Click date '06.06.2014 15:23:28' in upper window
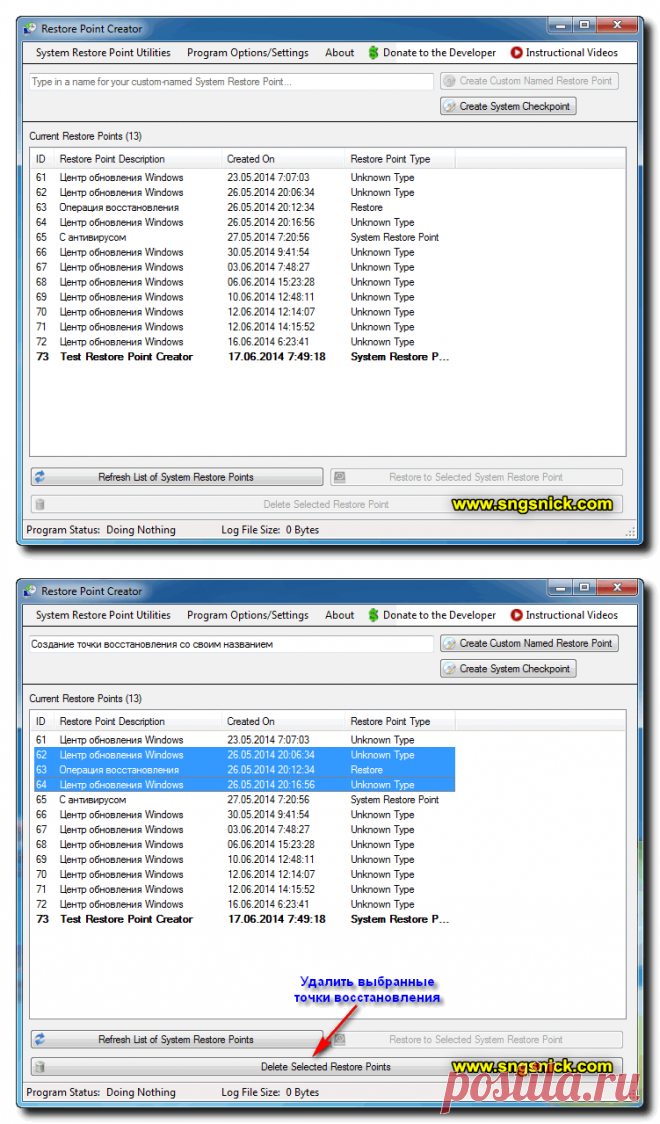The image size is (660, 1124). point(271,282)
